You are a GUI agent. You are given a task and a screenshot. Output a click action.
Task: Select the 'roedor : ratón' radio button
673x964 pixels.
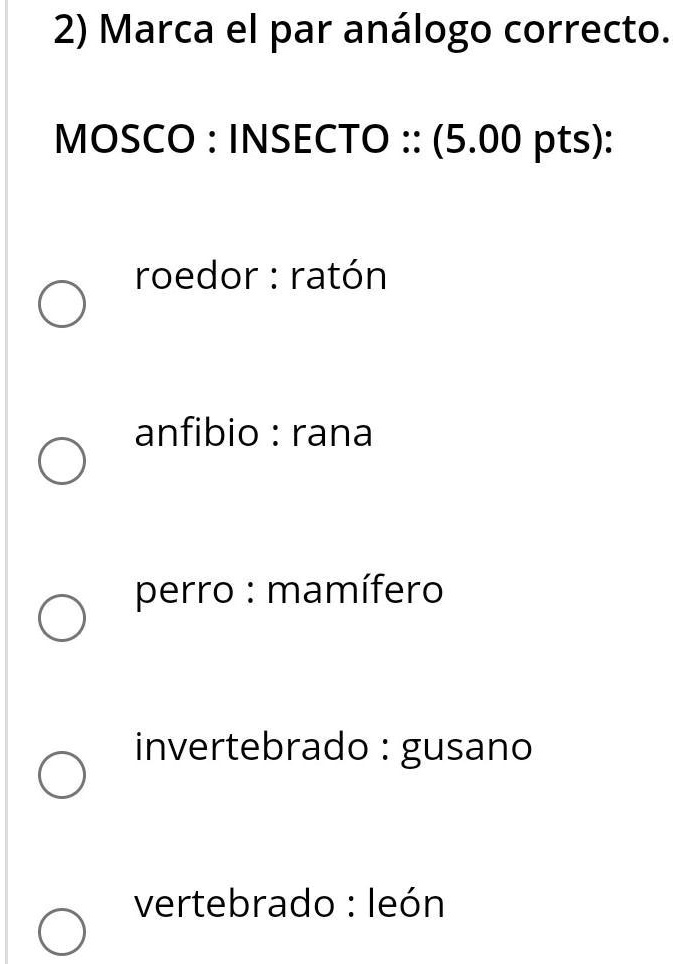61,305
